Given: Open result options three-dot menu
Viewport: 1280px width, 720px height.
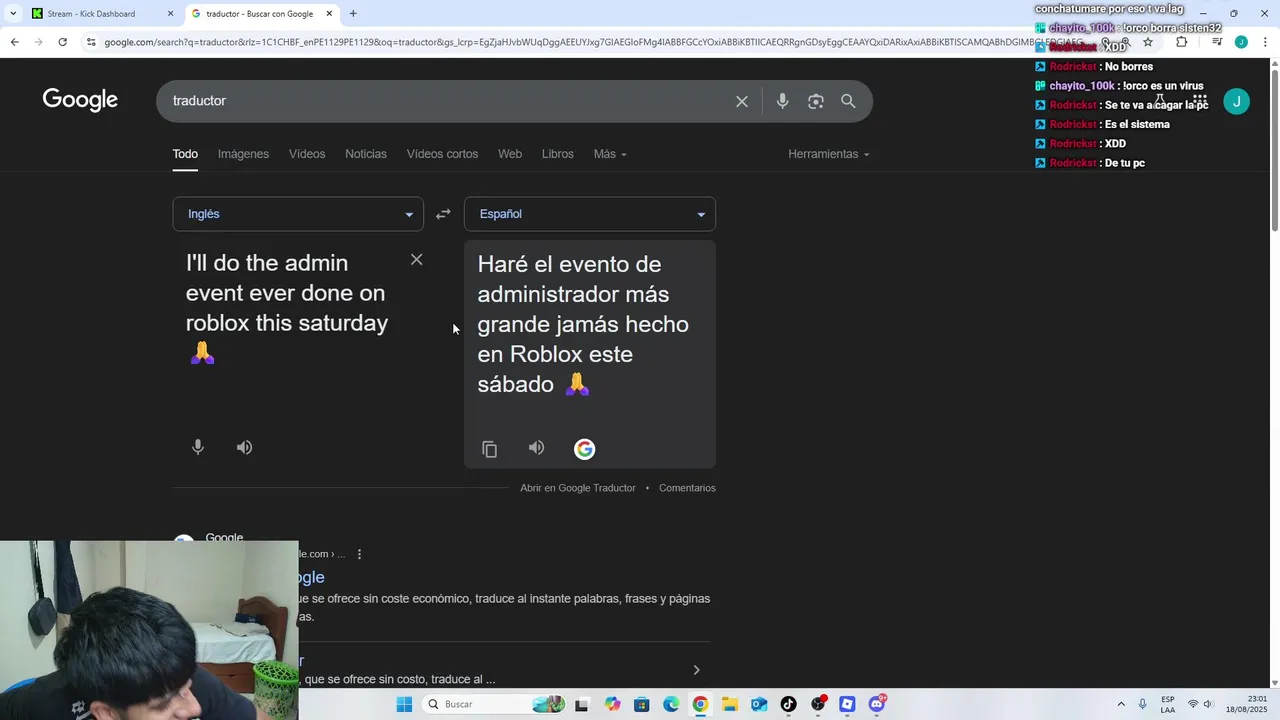Looking at the screenshot, I should (359, 554).
